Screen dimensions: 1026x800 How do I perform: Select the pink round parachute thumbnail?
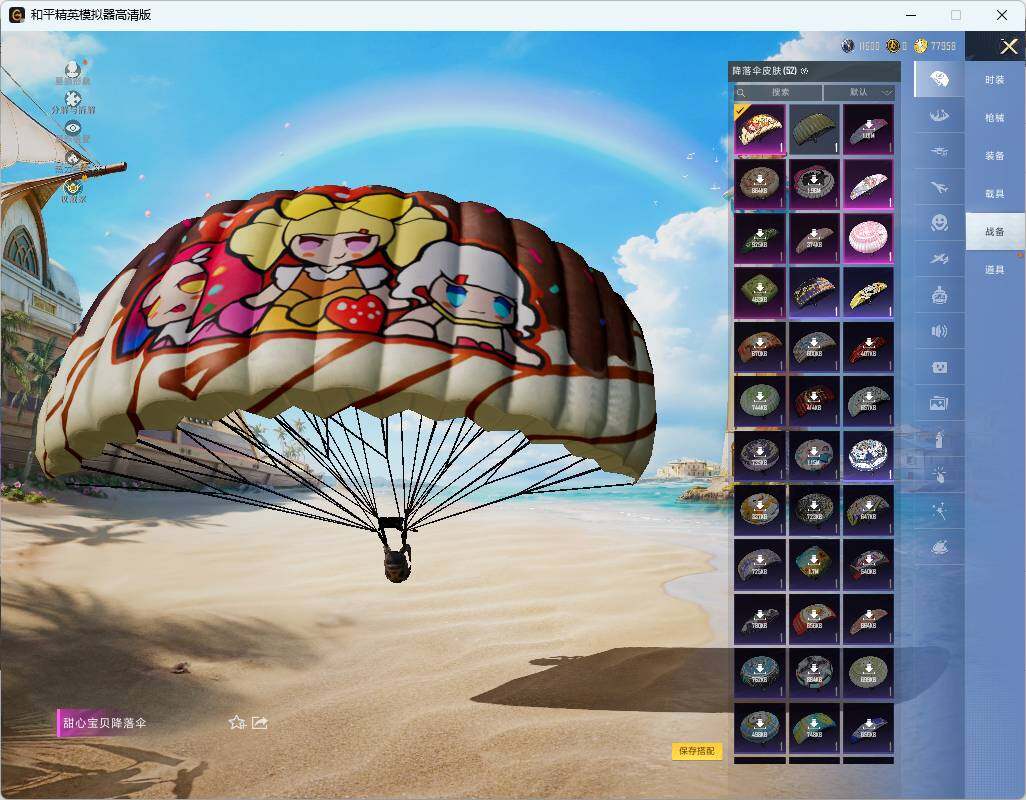click(868, 238)
